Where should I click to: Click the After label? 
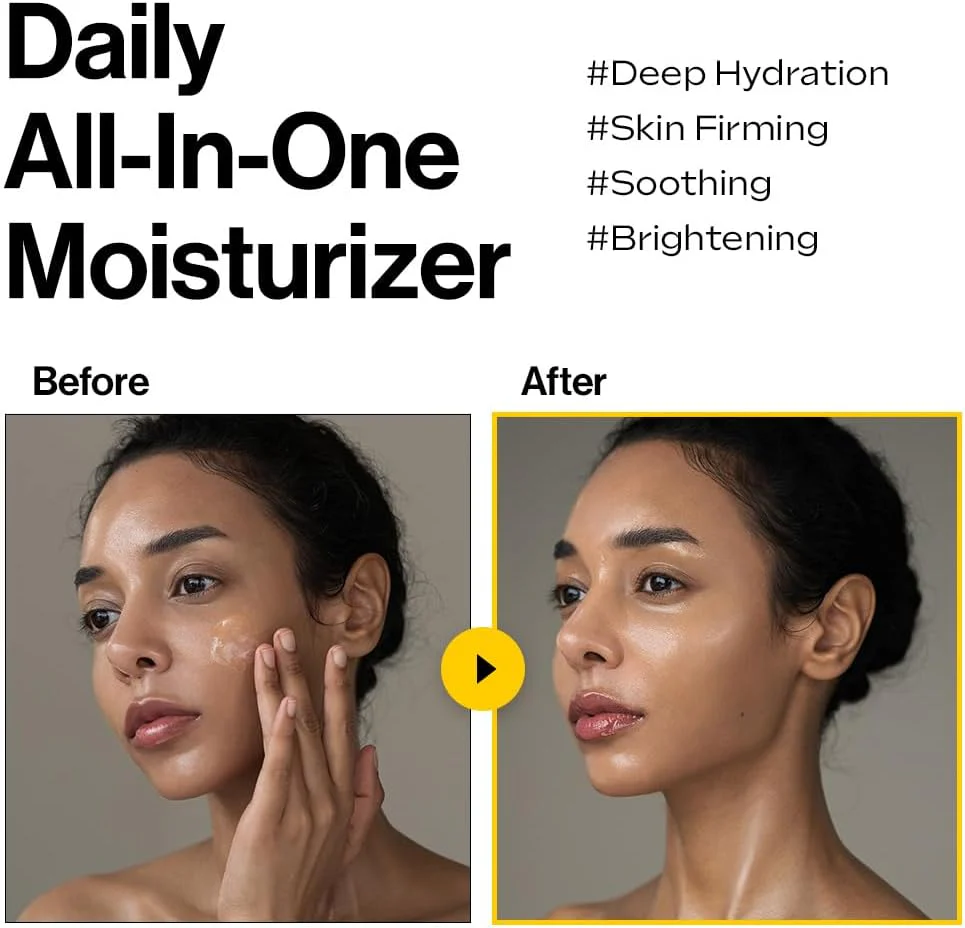563,382
